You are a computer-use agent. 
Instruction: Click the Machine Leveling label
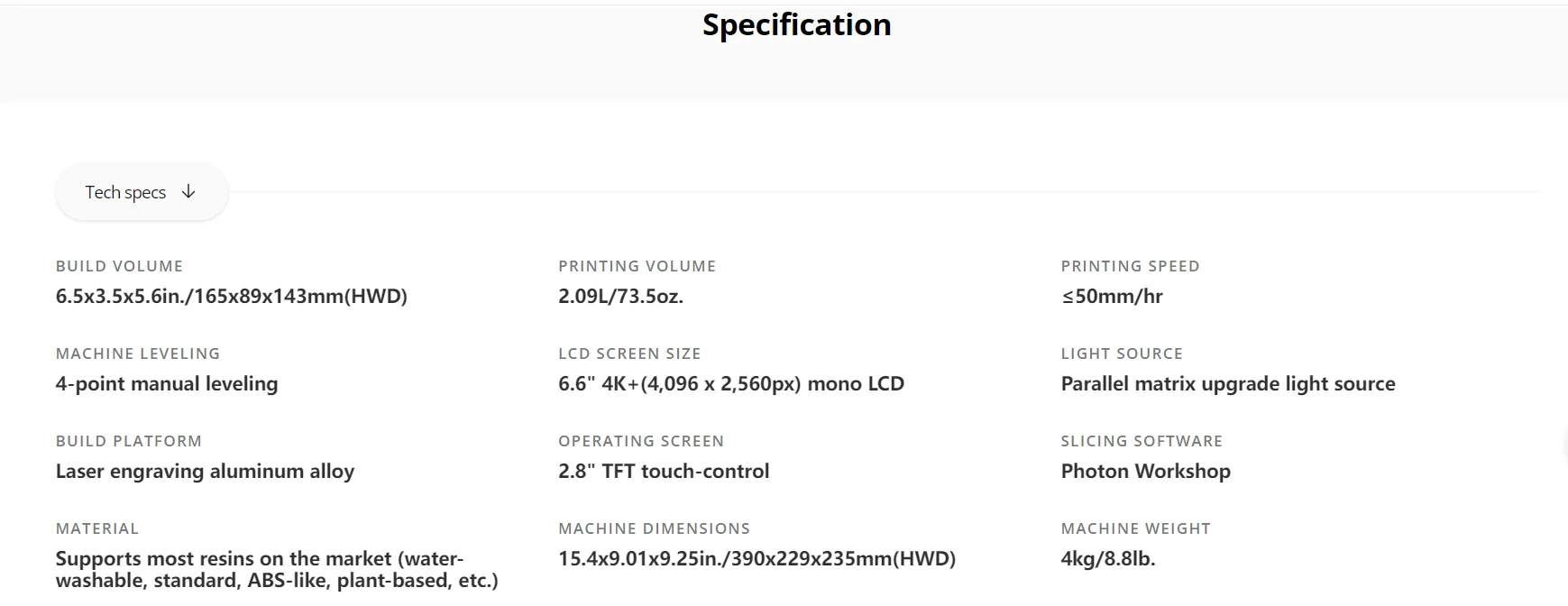pos(138,353)
